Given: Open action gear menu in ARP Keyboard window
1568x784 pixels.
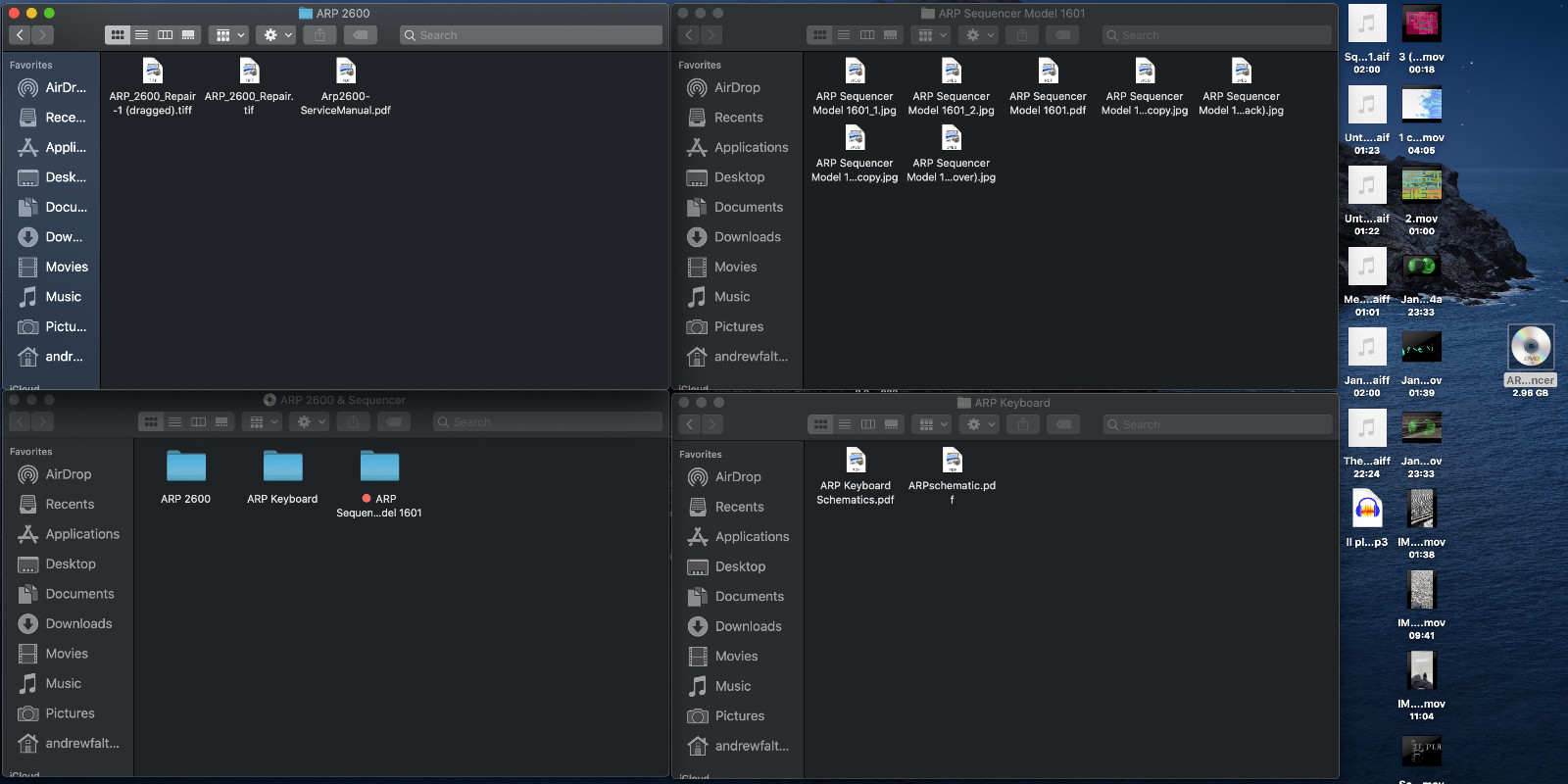Looking at the screenshot, I should 979,424.
